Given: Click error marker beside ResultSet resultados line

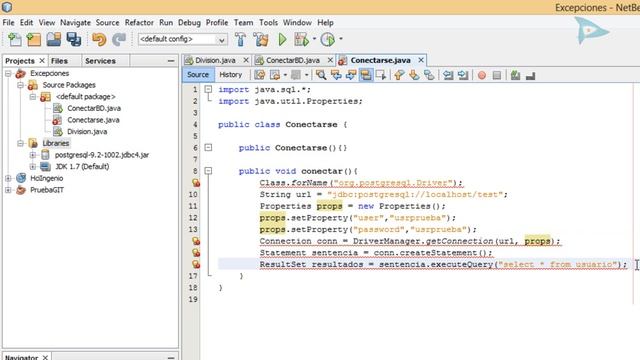Looking at the screenshot, I should click(196, 264).
